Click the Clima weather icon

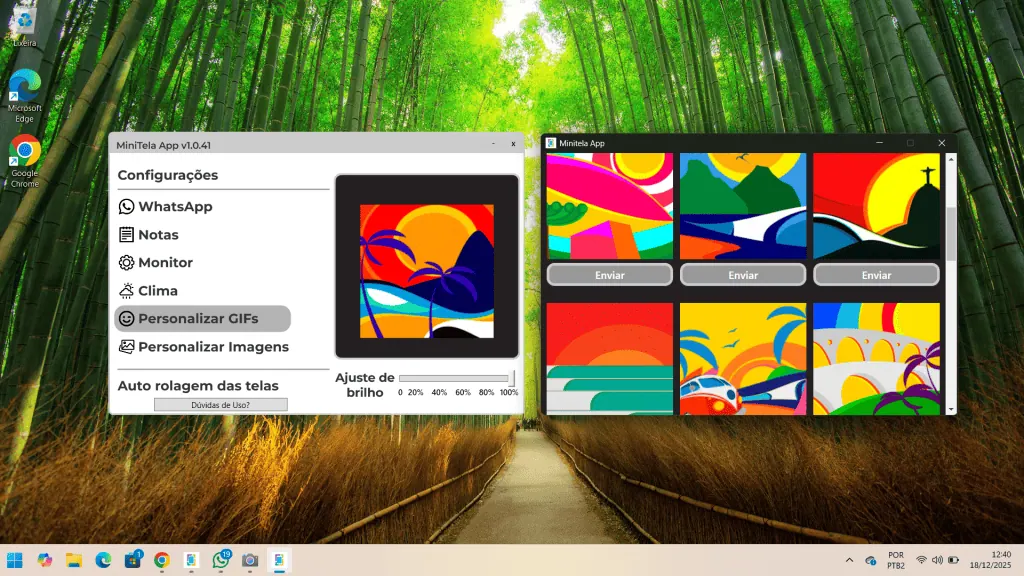click(126, 291)
